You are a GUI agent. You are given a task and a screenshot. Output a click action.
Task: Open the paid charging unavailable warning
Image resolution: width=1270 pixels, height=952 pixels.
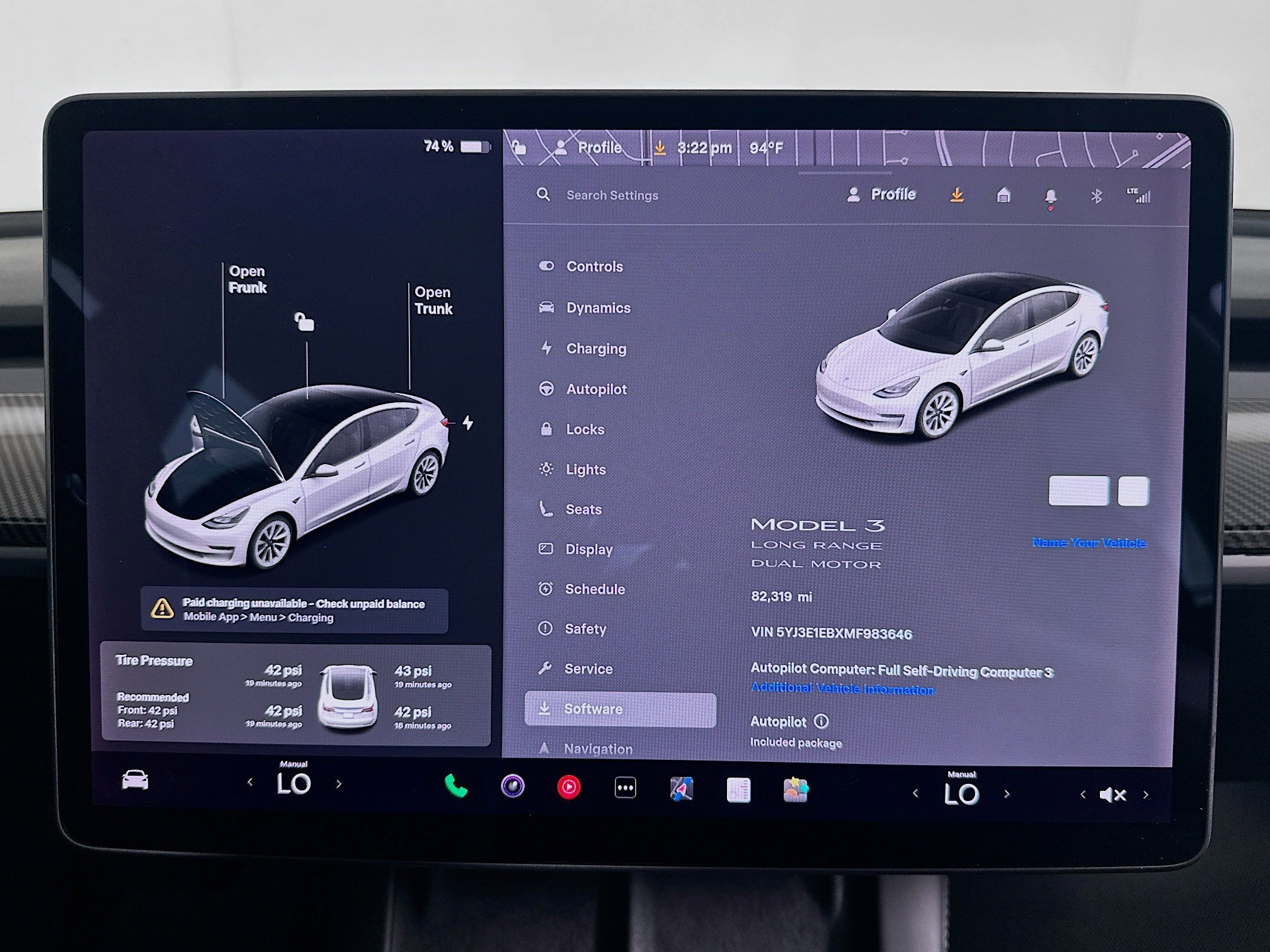295,610
